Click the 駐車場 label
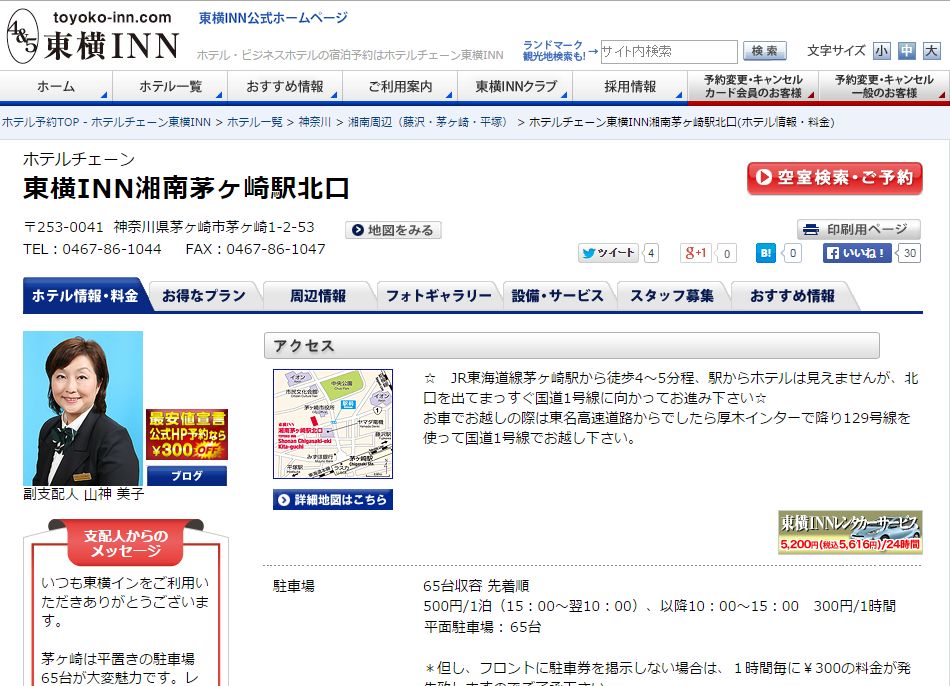The height and width of the screenshot is (686, 950). 294,586
